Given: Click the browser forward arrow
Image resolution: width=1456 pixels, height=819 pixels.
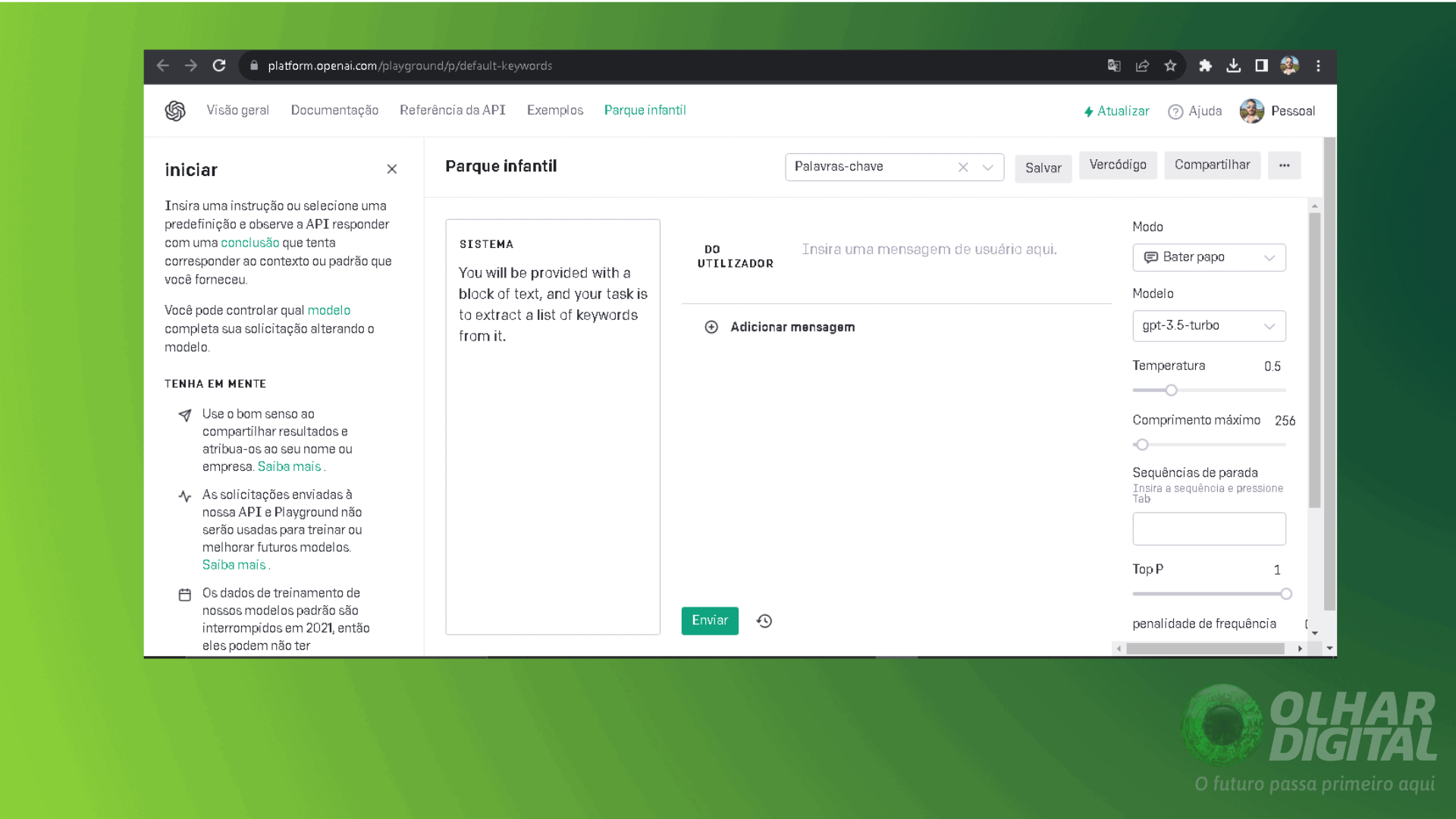Looking at the screenshot, I should 191,66.
